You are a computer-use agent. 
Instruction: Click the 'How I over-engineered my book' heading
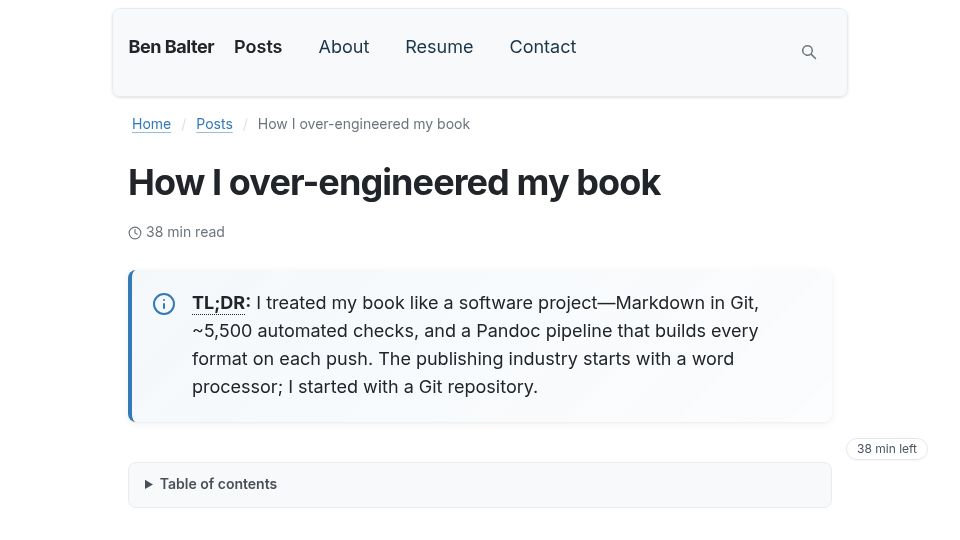pos(394,182)
